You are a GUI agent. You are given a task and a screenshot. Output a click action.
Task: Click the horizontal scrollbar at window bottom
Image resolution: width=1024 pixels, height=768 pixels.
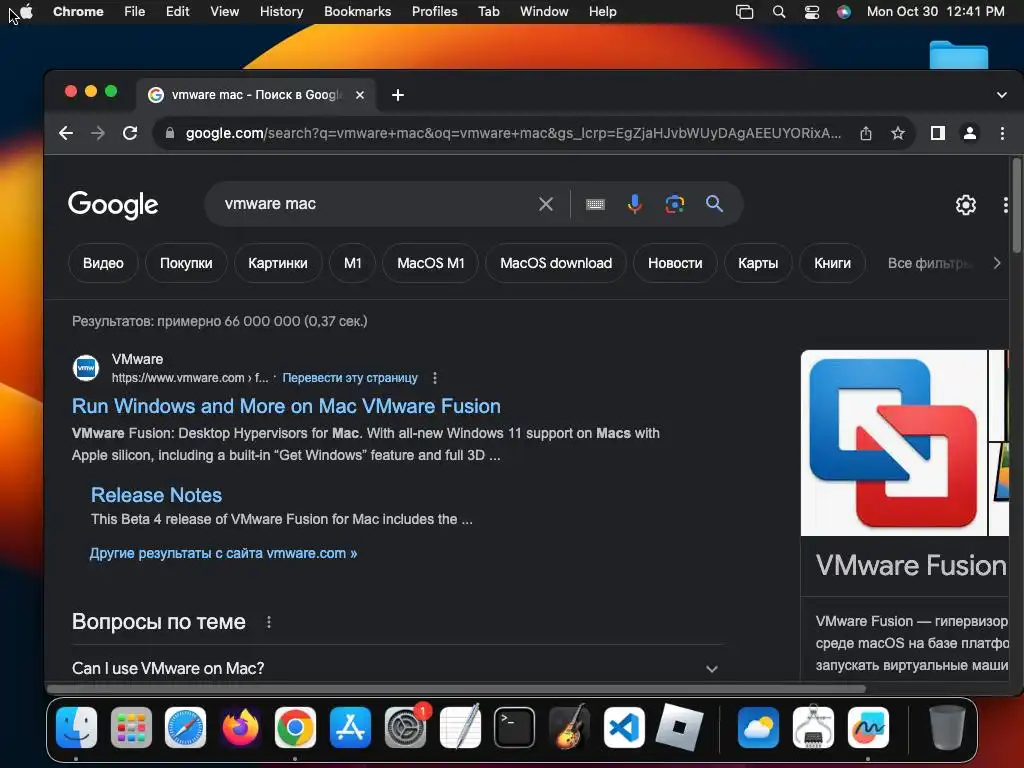pos(456,689)
